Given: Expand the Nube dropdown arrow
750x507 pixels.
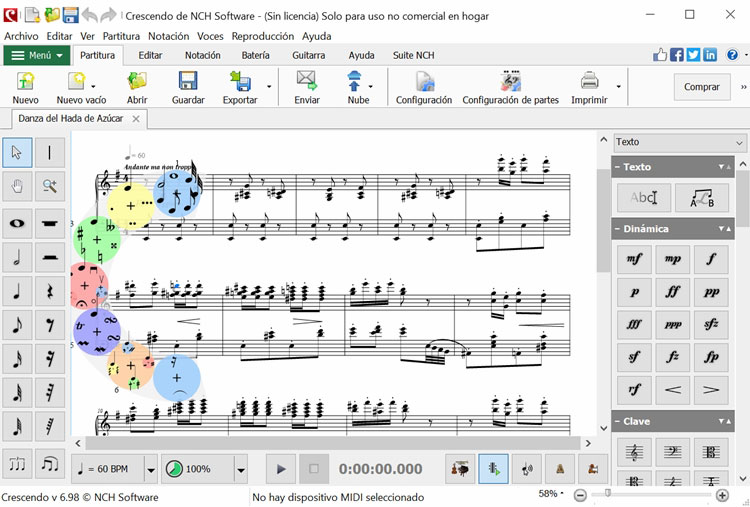Looking at the screenshot, I should point(371,87).
